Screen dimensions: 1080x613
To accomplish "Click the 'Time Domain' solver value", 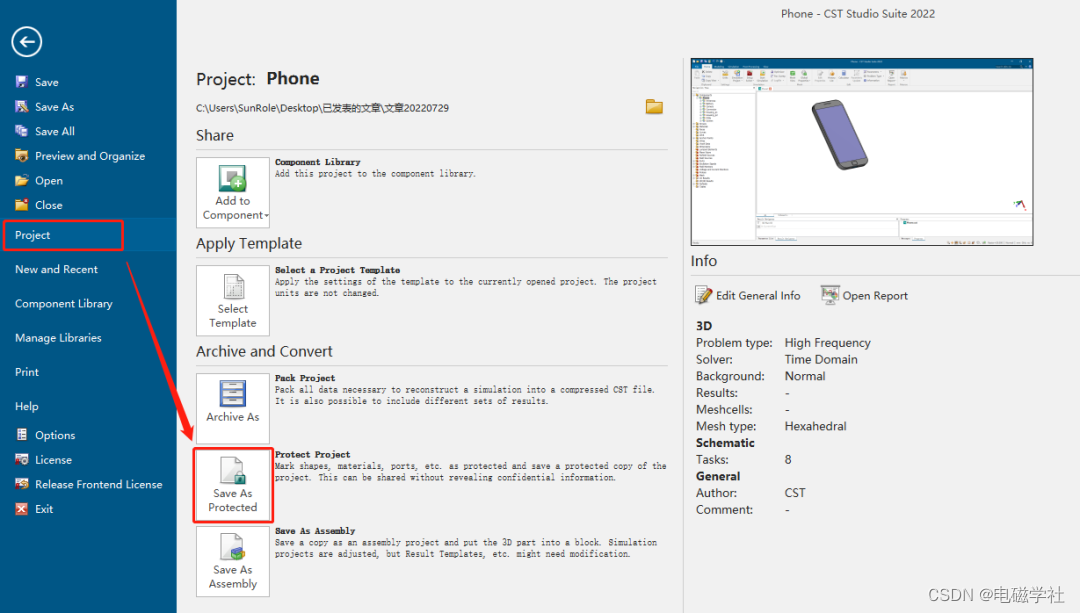I will click(821, 360).
